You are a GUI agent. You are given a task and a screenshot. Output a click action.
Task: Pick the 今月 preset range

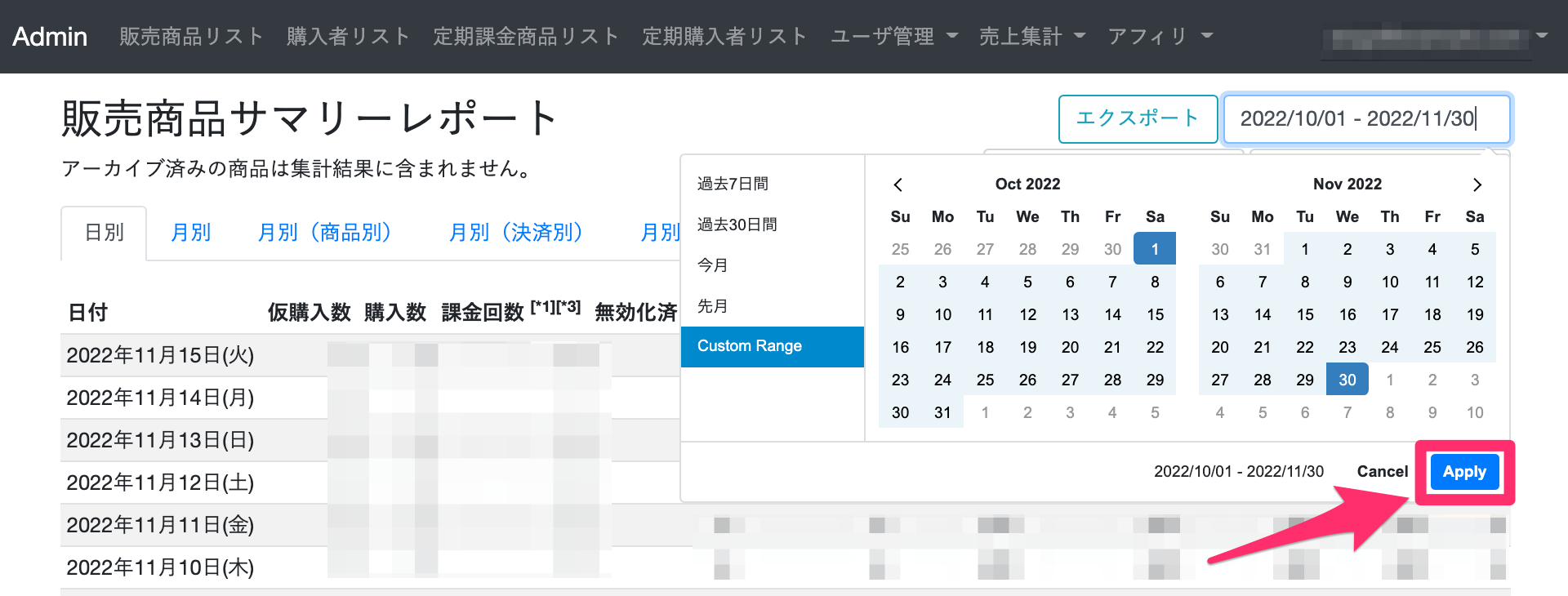[x=712, y=266]
